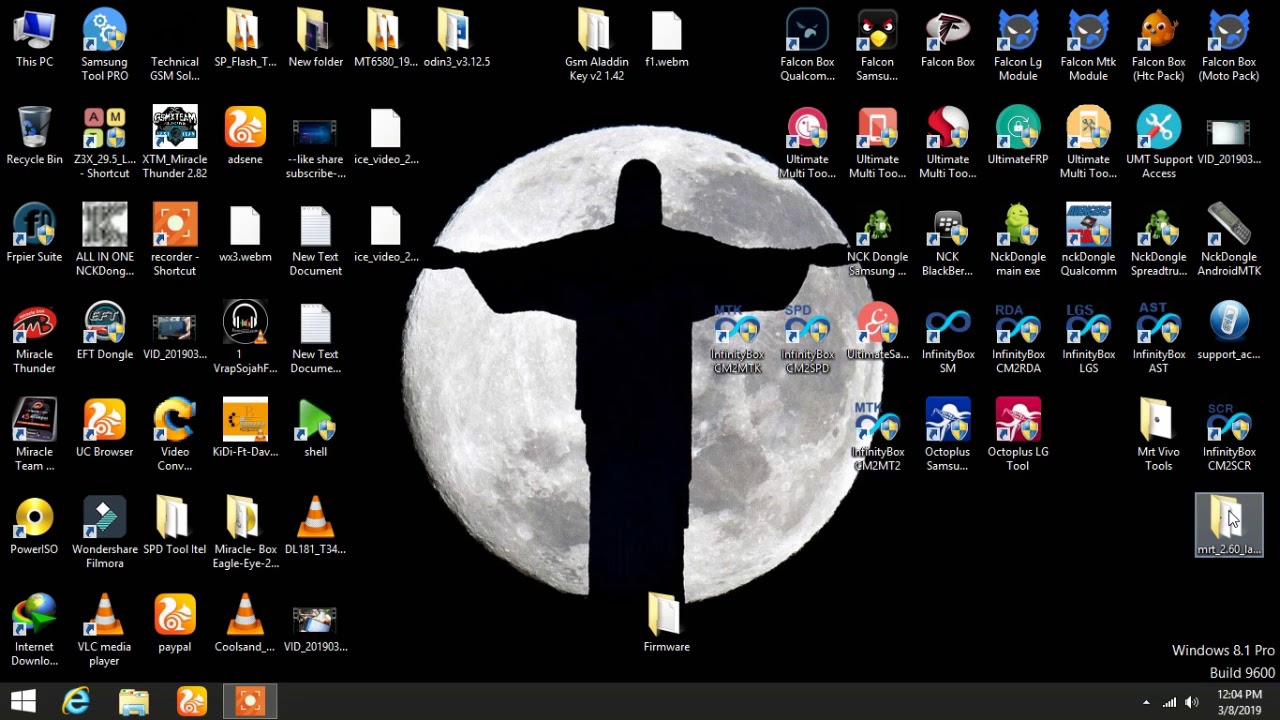Viewport: 1280px width, 720px height.
Task: Show hidden system tray icons
Action: pyautogui.click(x=1146, y=702)
